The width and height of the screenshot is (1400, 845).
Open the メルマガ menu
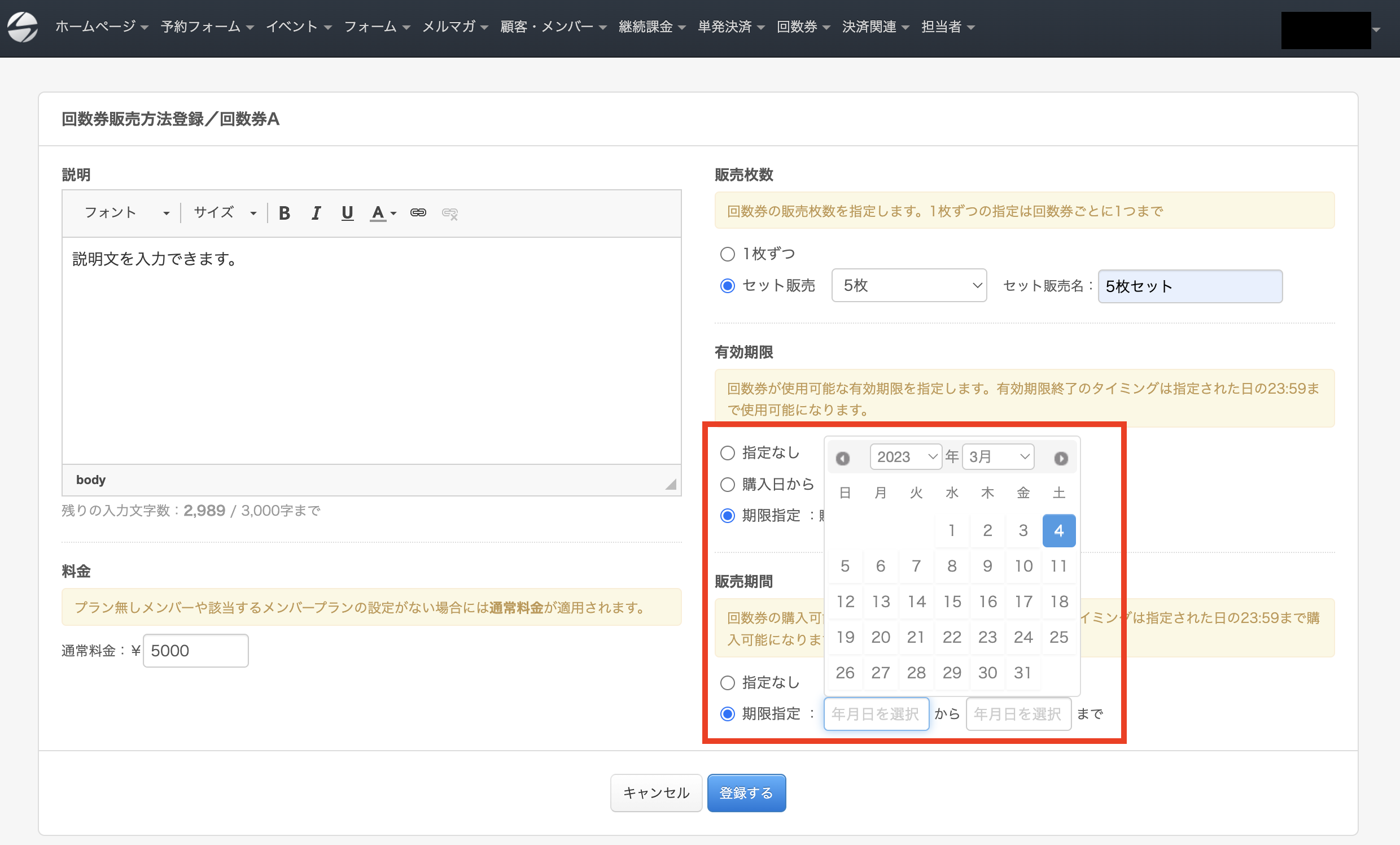click(x=454, y=27)
